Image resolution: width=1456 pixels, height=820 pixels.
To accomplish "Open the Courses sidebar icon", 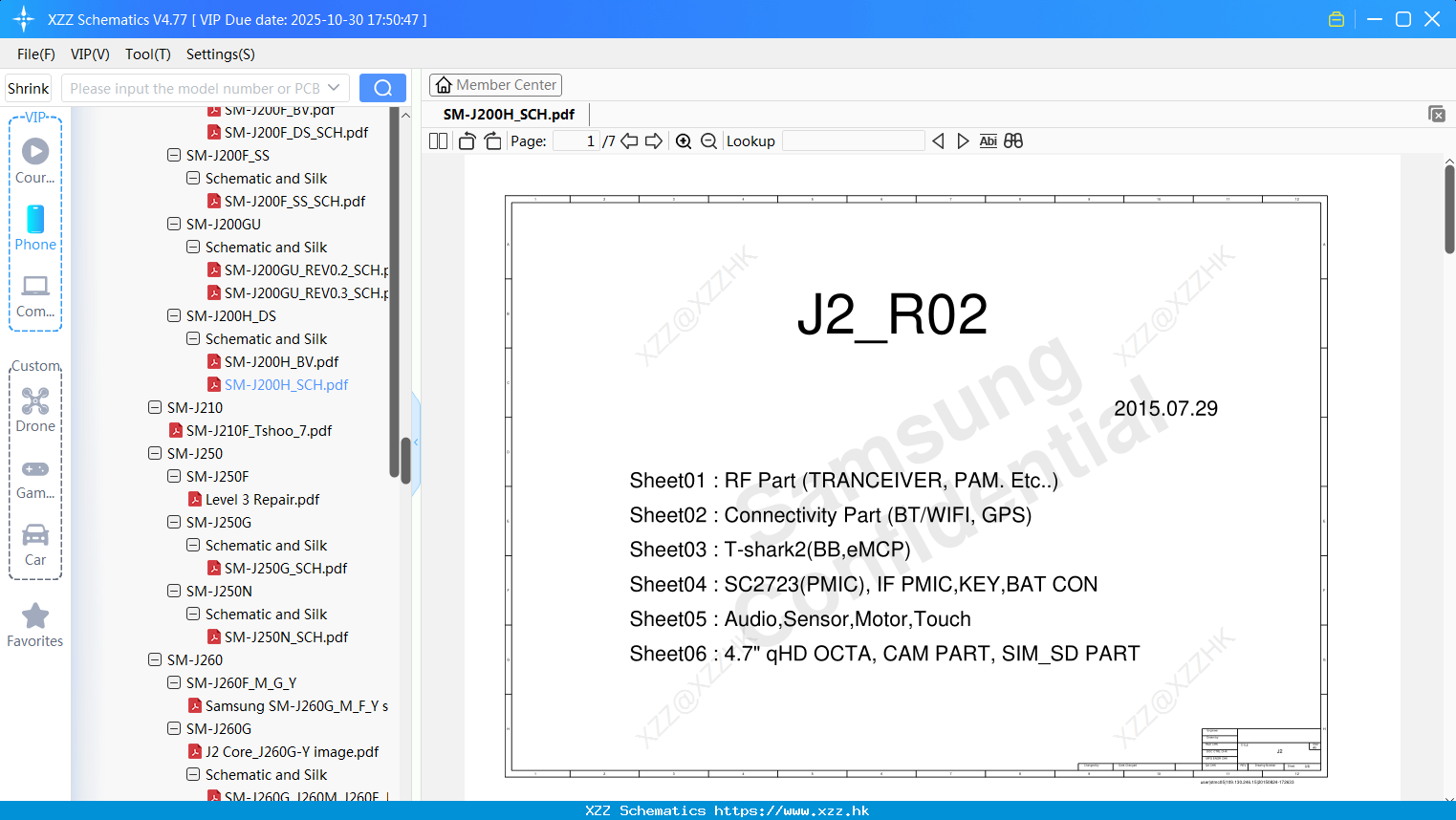I will [35, 161].
